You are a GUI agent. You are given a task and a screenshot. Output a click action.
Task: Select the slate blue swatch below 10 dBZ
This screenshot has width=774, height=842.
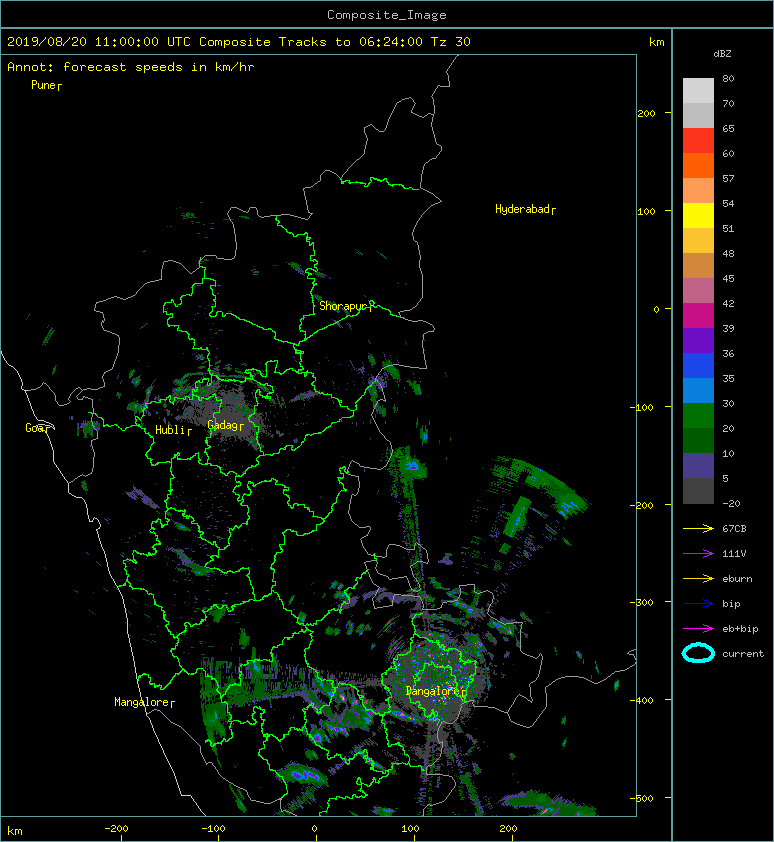click(698, 466)
